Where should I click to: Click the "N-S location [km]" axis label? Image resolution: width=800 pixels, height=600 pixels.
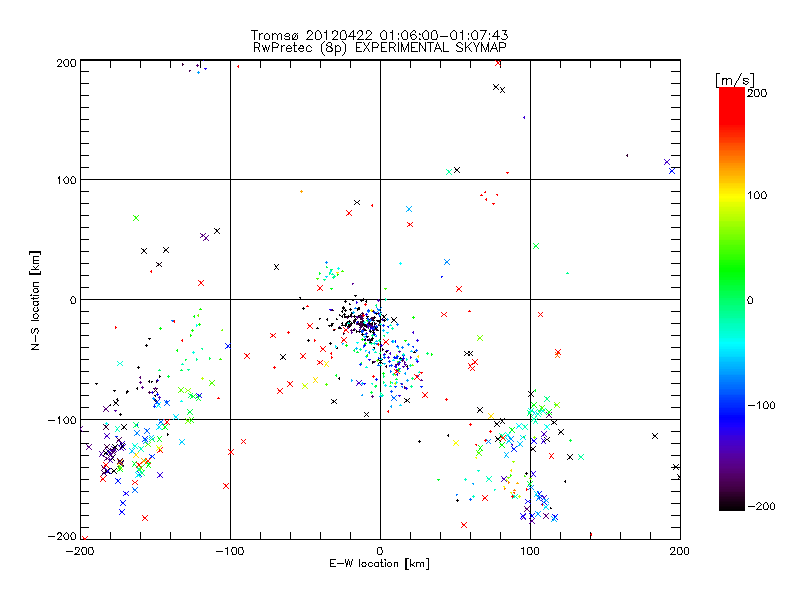click(x=35, y=300)
